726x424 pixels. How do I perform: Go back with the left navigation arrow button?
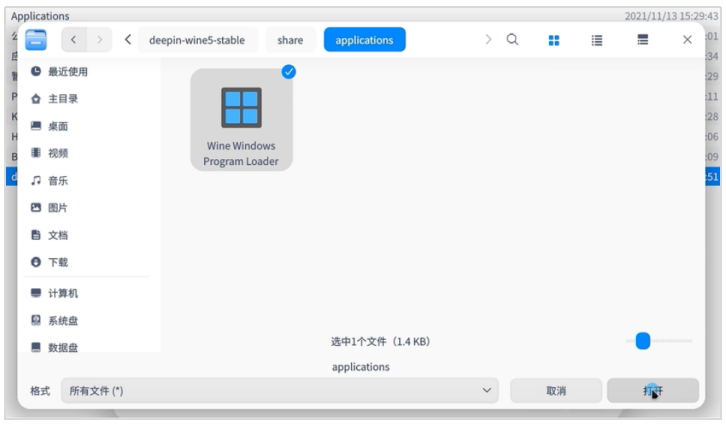tap(74, 40)
